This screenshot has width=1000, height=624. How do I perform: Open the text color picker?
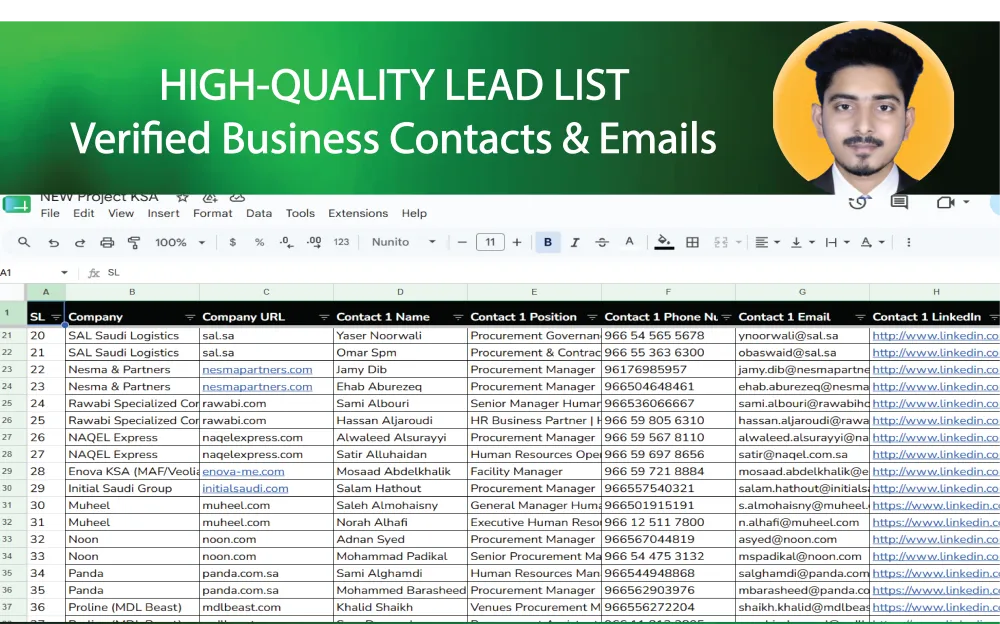(629, 242)
